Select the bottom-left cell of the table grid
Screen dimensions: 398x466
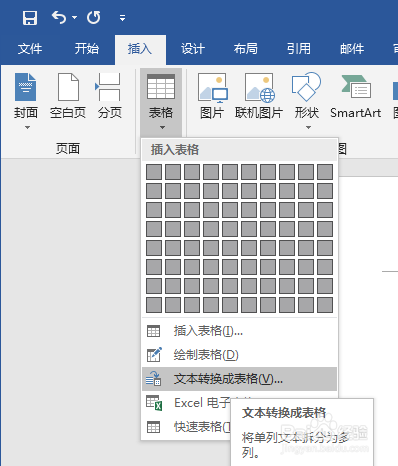tap(154, 305)
